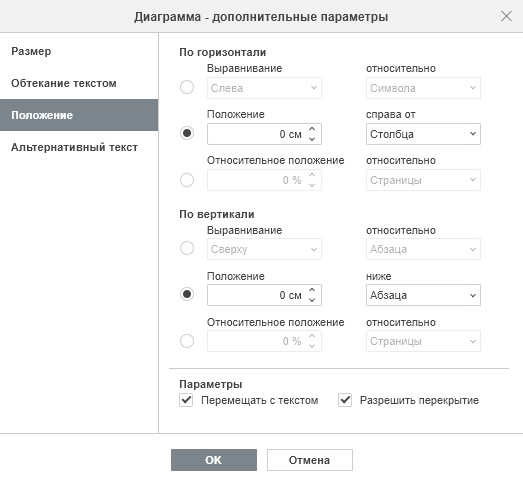
Task: Select vertical Положение radio button
Action: [187, 294]
